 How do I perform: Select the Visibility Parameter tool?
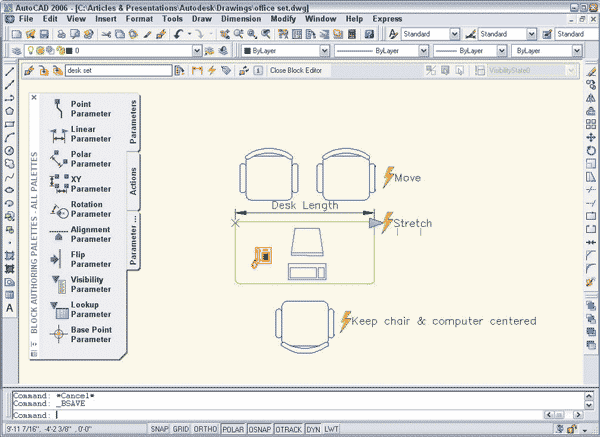80,284
